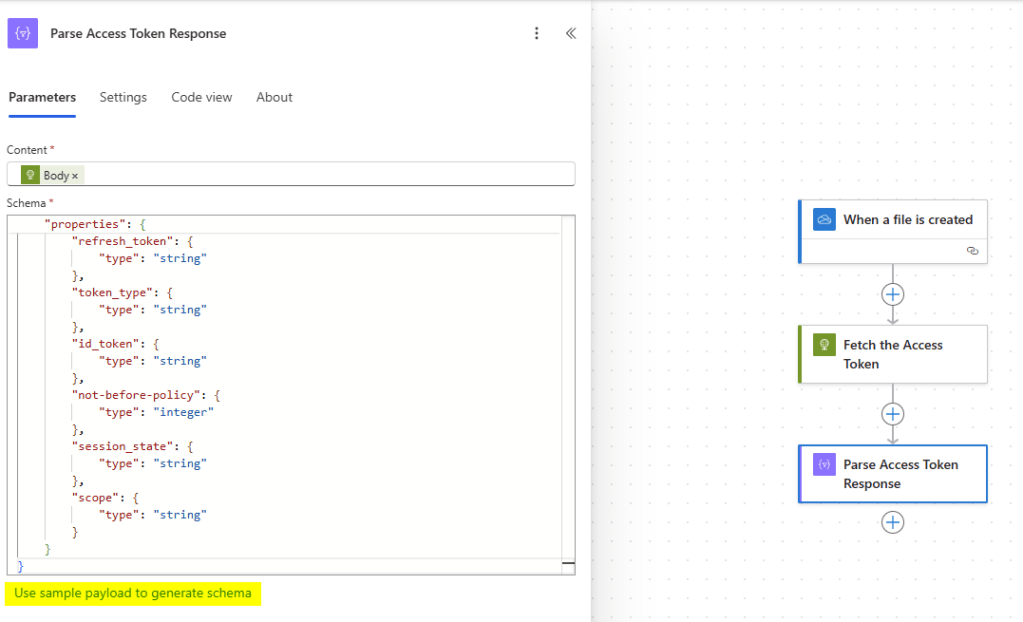The width and height of the screenshot is (1023, 622).
Task: Click the OneDrive cloud icon on trigger card
Action: coord(824,220)
